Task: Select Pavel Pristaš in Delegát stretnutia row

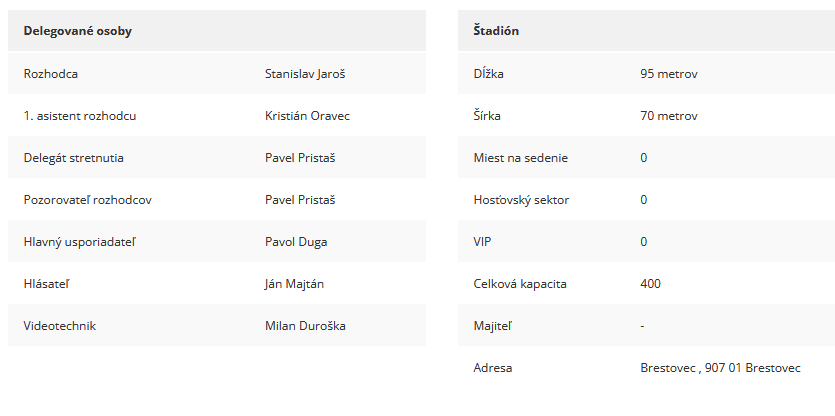Action: click(x=300, y=158)
